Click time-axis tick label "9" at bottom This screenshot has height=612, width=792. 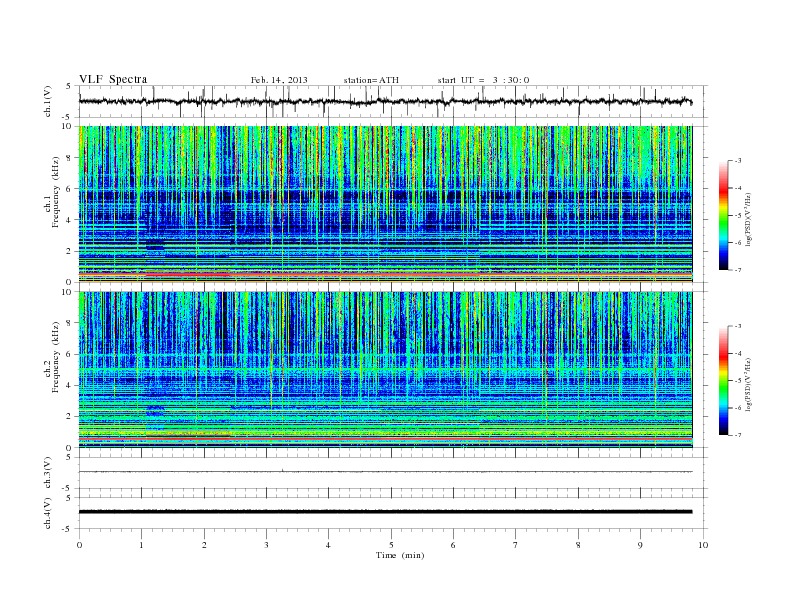click(x=640, y=545)
